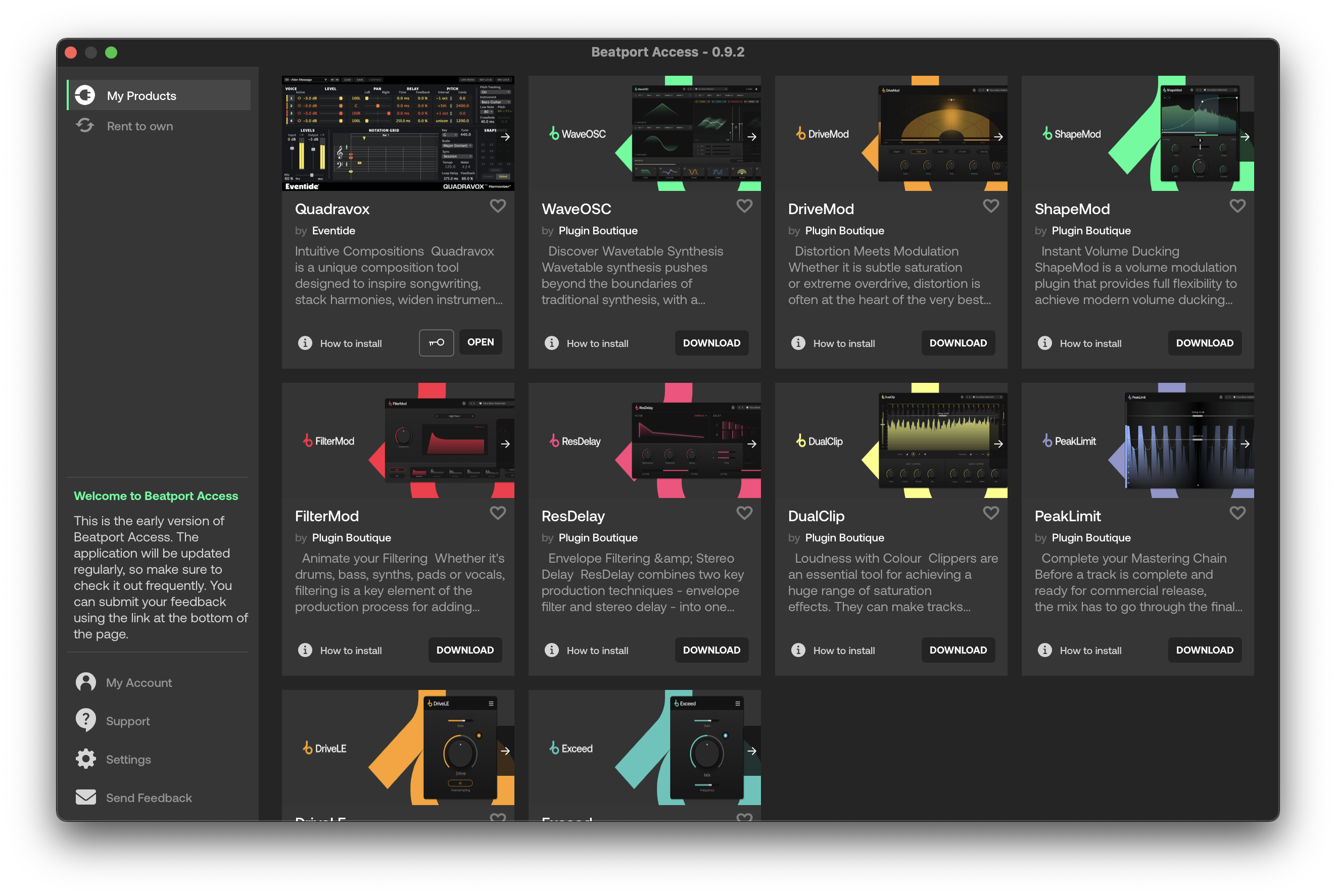Click the info icon beside WaveOSC install
The width and height of the screenshot is (1336, 896).
[x=551, y=343]
